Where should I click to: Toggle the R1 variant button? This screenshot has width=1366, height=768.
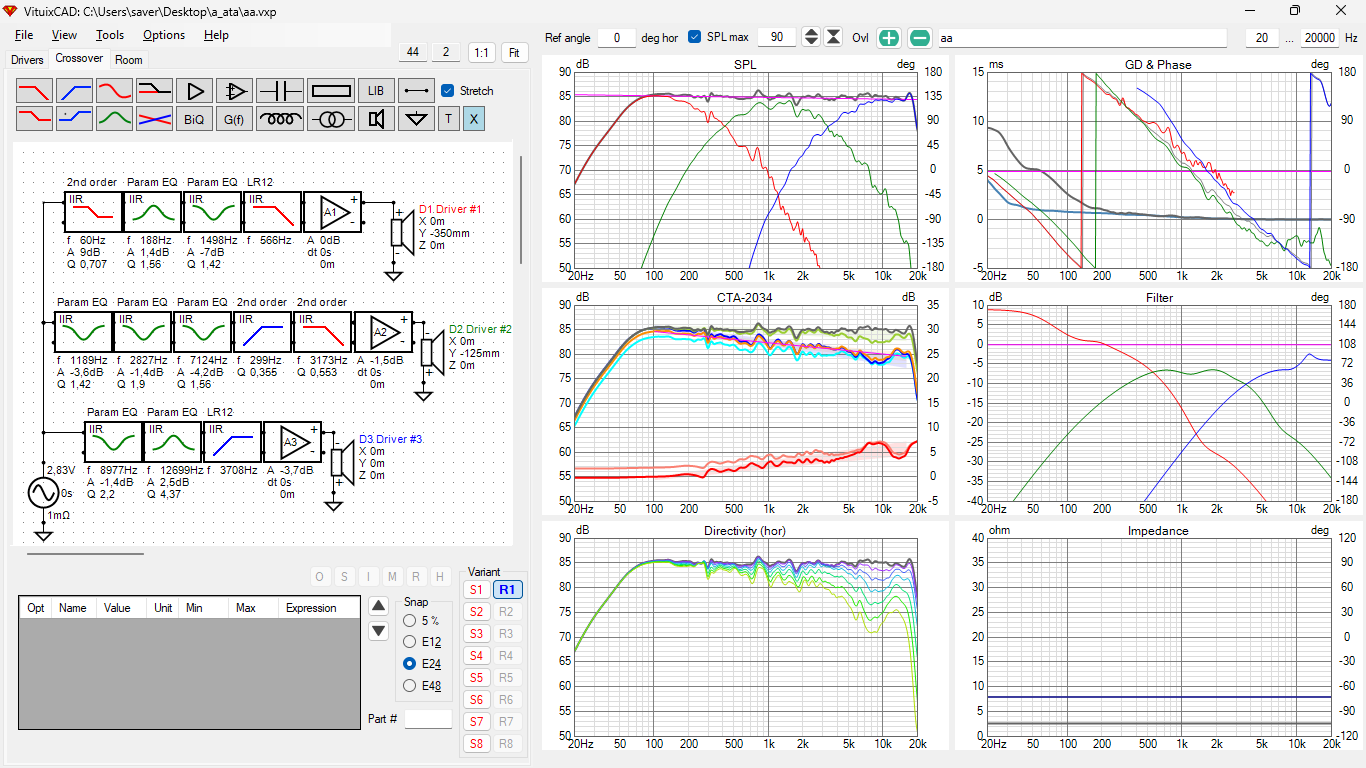(508, 590)
